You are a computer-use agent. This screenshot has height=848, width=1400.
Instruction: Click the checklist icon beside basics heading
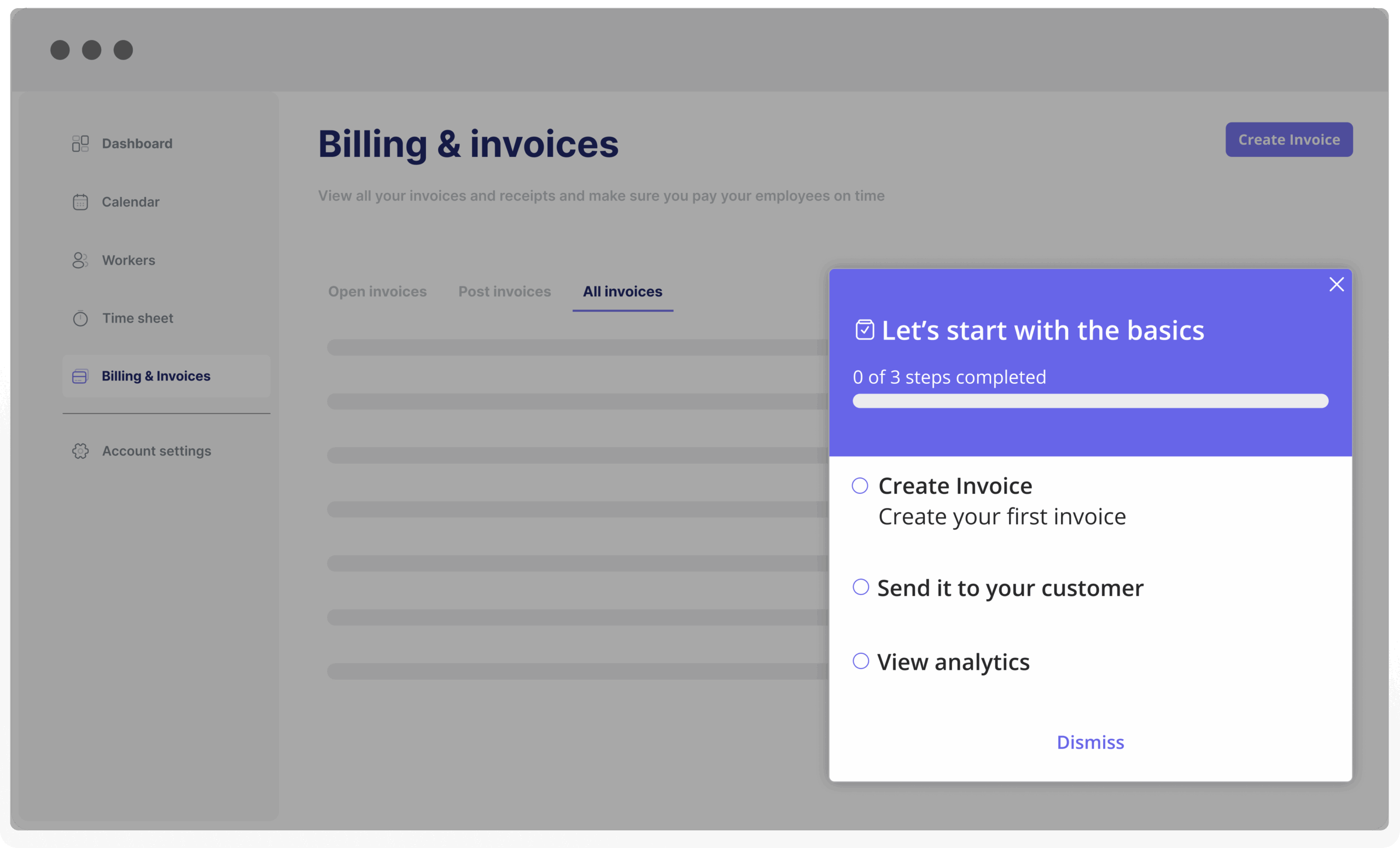tap(864, 330)
